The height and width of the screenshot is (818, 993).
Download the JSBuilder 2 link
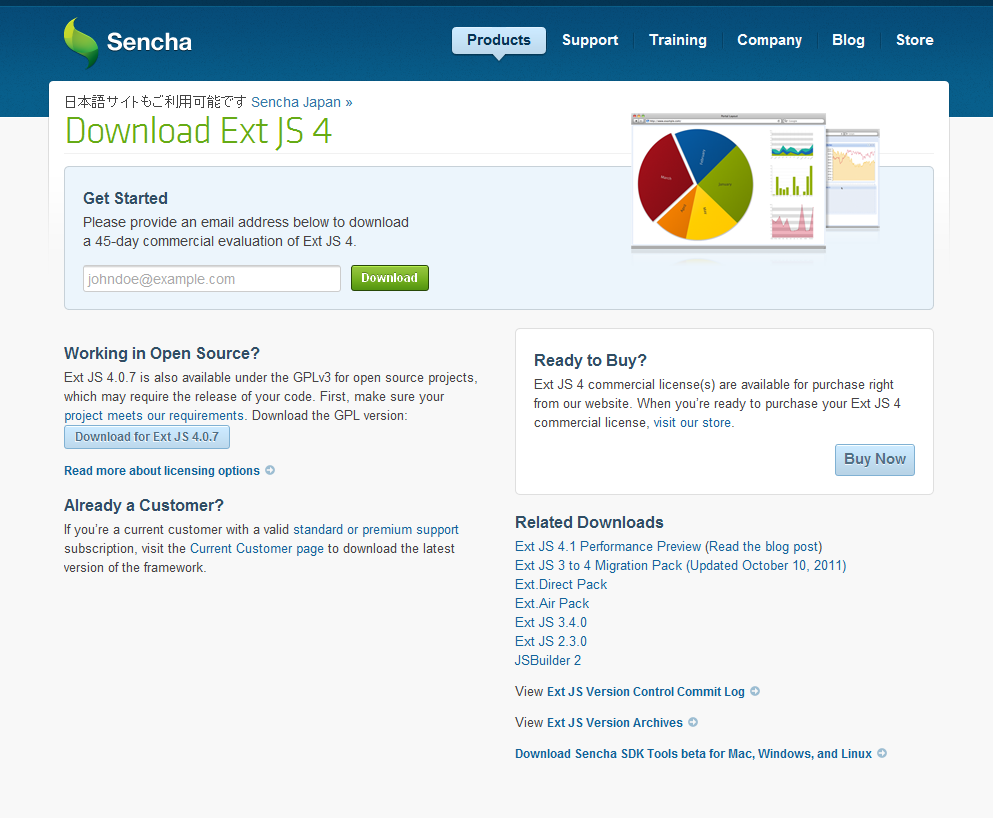[547, 661]
